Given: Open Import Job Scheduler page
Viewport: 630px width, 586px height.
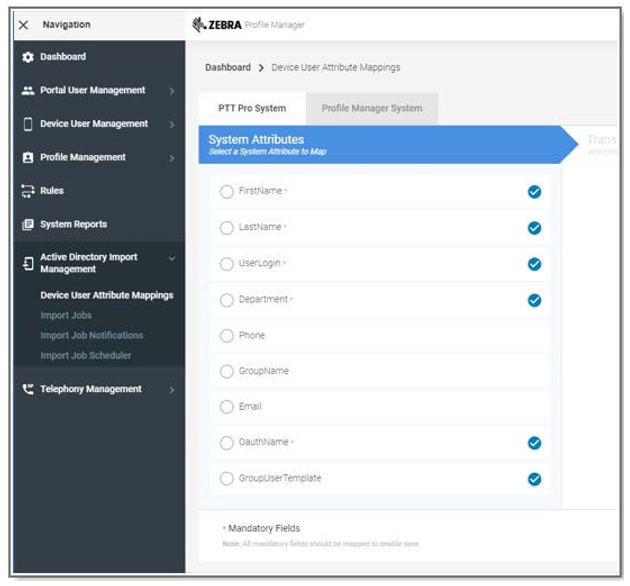Looking at the screenshot, I should click(86, 356).
